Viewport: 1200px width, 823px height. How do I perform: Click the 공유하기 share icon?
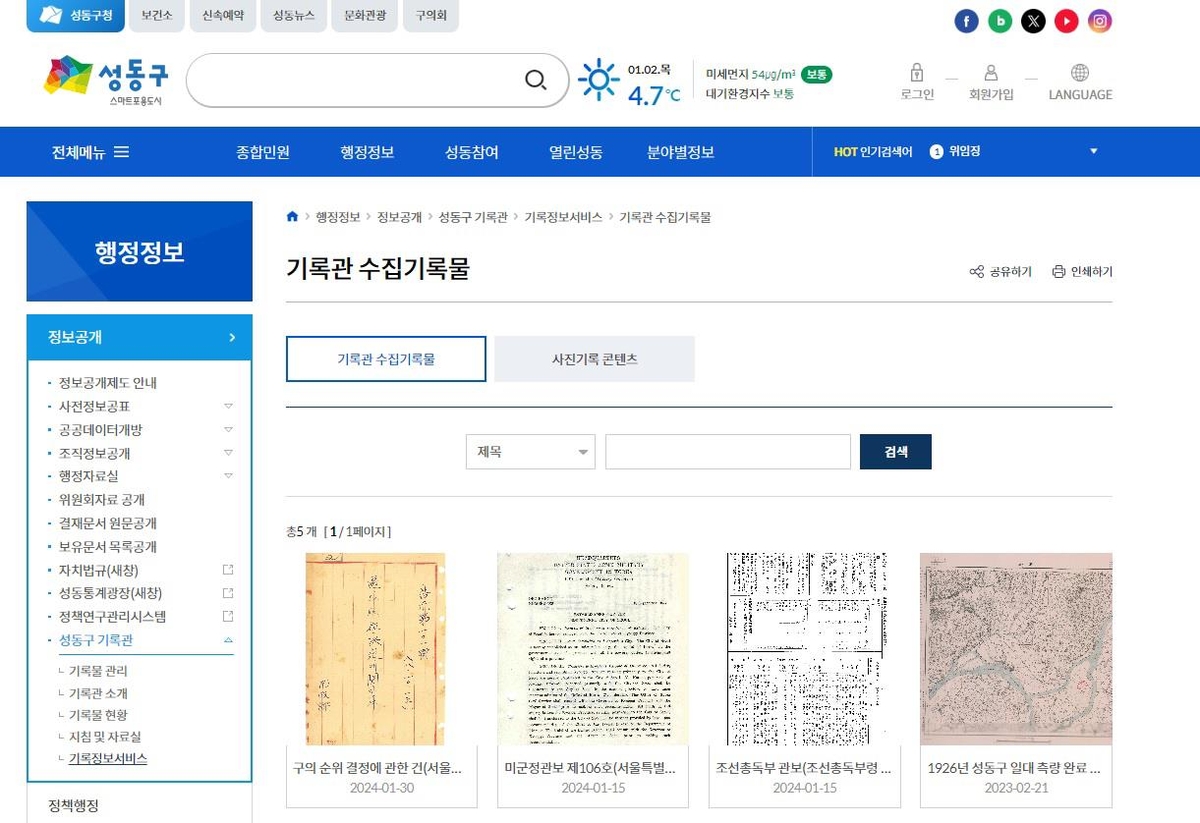pos(977,272)
